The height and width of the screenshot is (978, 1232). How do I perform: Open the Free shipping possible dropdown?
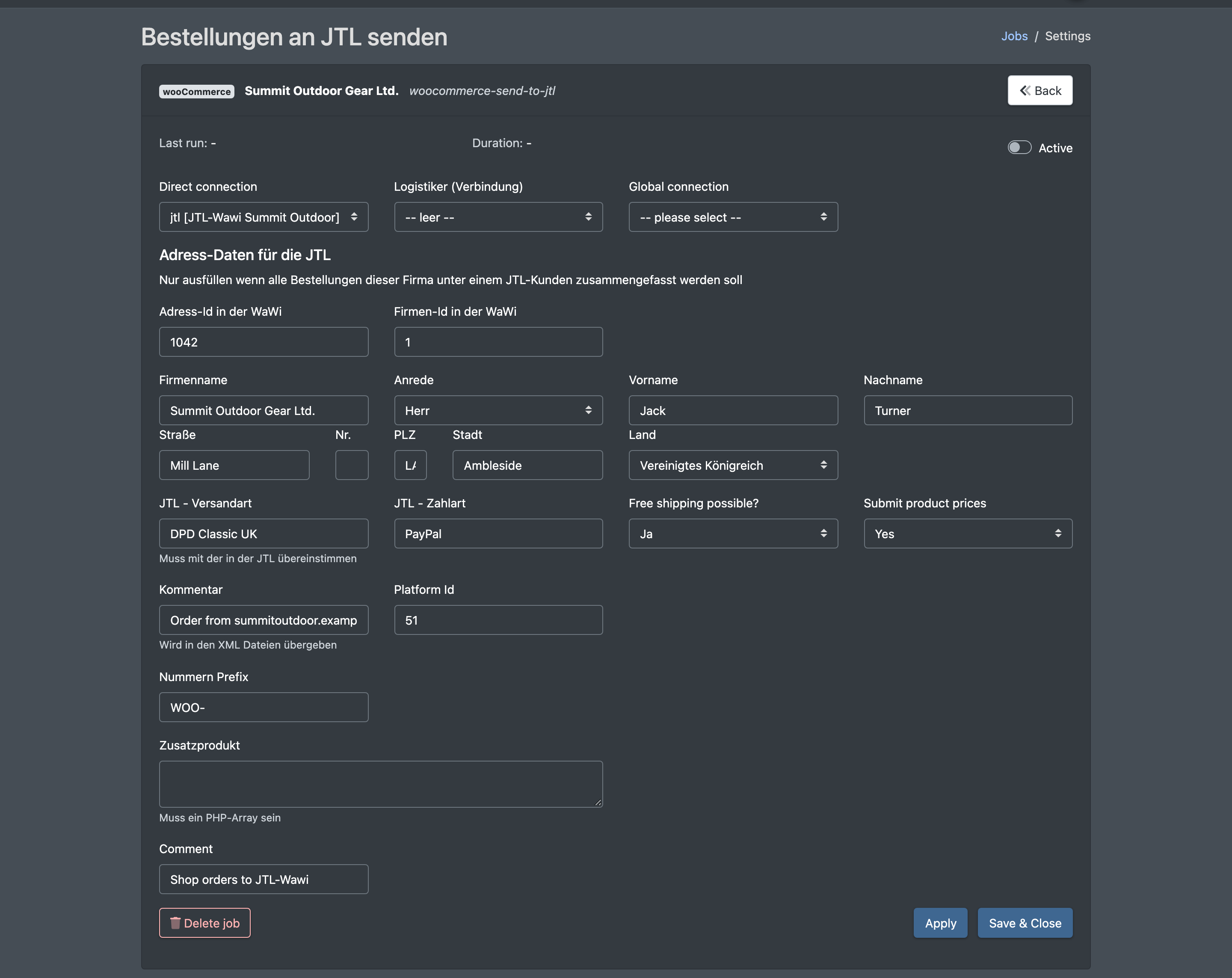point(733,534)
